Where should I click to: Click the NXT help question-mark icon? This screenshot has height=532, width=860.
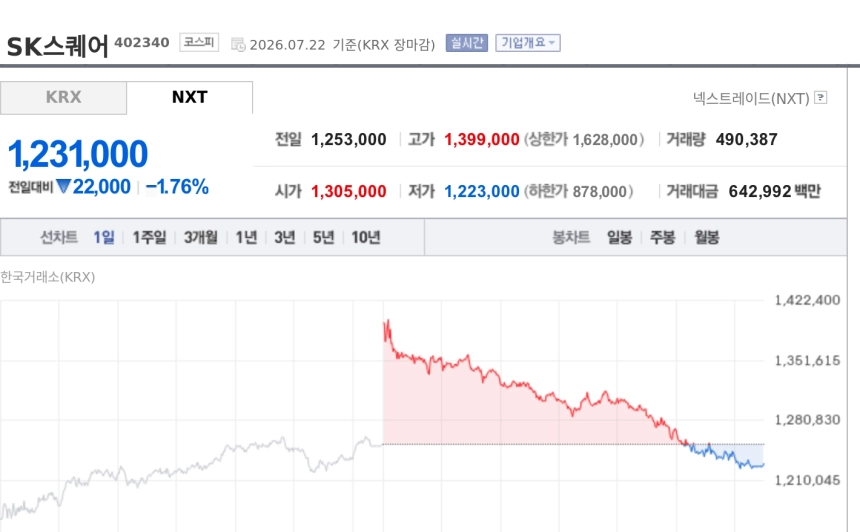(821, 98)
